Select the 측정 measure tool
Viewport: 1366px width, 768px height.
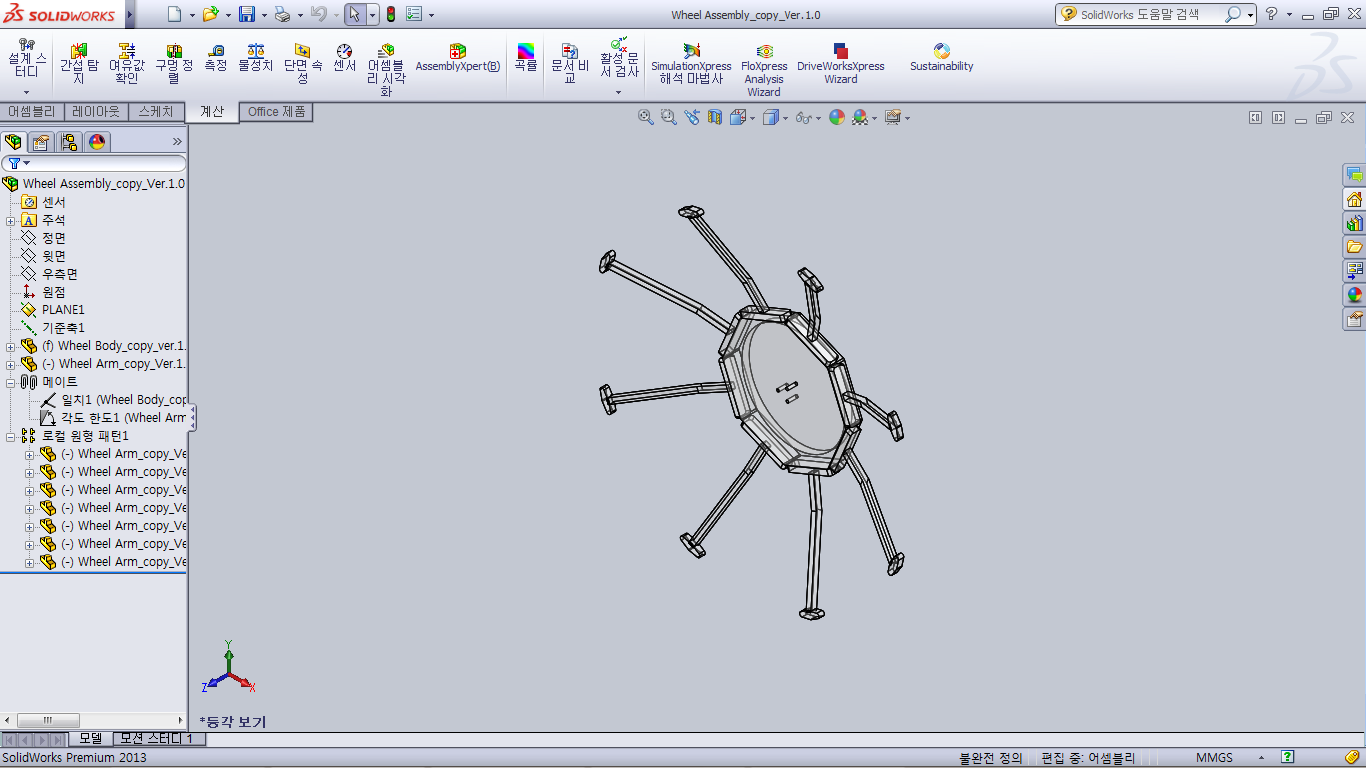click(x=216, y=58)
